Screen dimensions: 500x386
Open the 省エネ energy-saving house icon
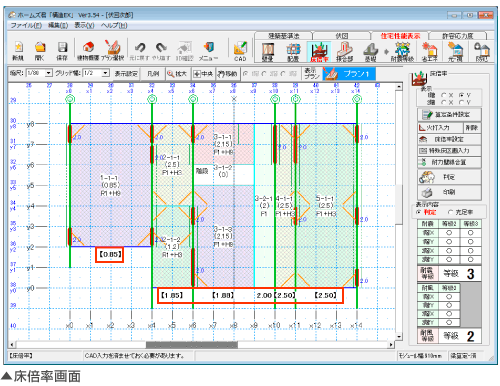tap(429, 52)
